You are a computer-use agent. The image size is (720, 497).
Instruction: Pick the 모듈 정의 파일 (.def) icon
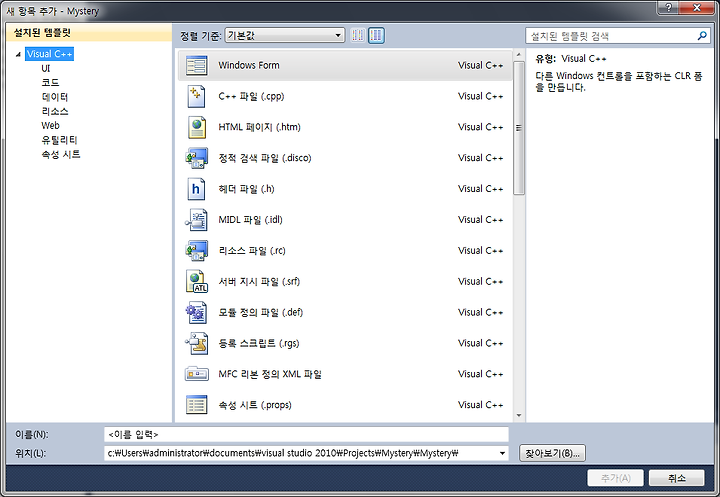197,312
